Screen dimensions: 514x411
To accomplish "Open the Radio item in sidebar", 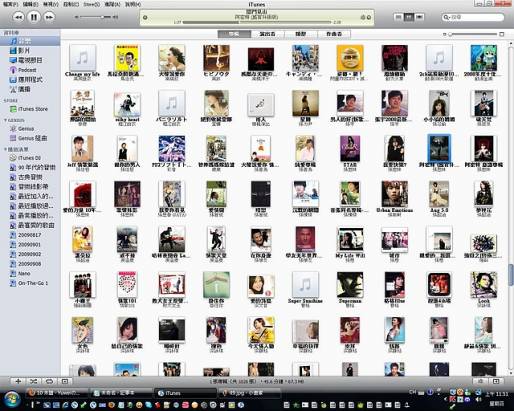I will pyautogui.click(x=30, y=89).
